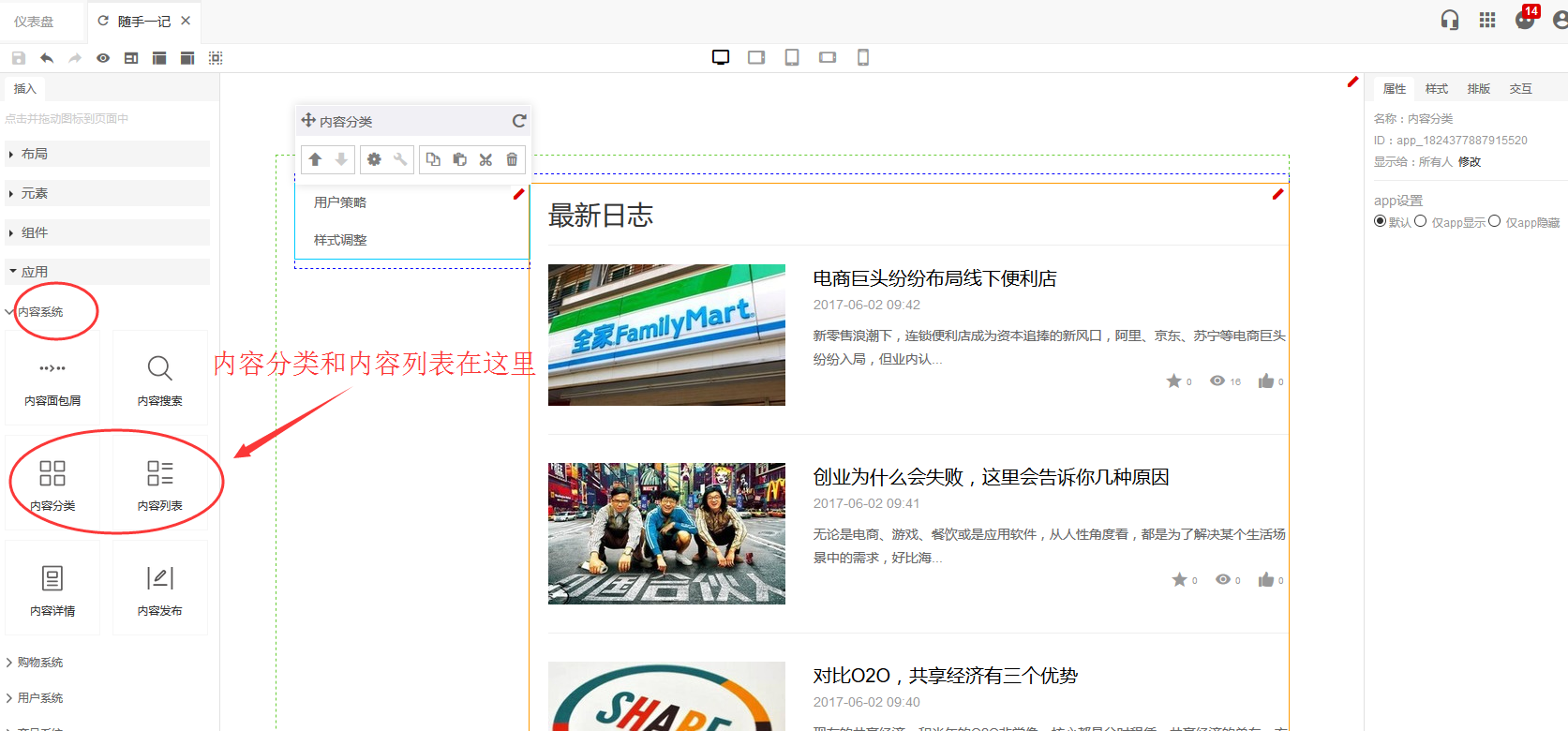Viewport: 1568px width, 731px height.
Task: Select the 默认 radio option
Action: [x=1380, y=221]
